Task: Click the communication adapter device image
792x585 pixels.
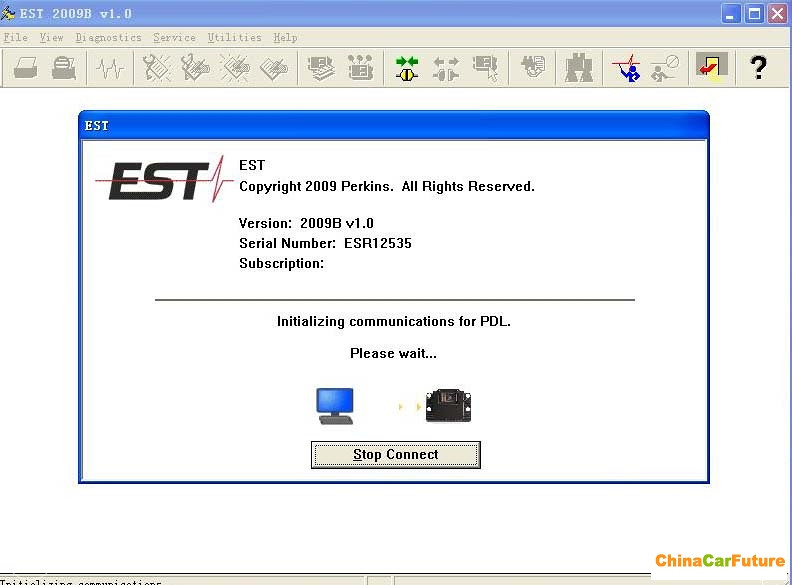Action: coord(448,406)
